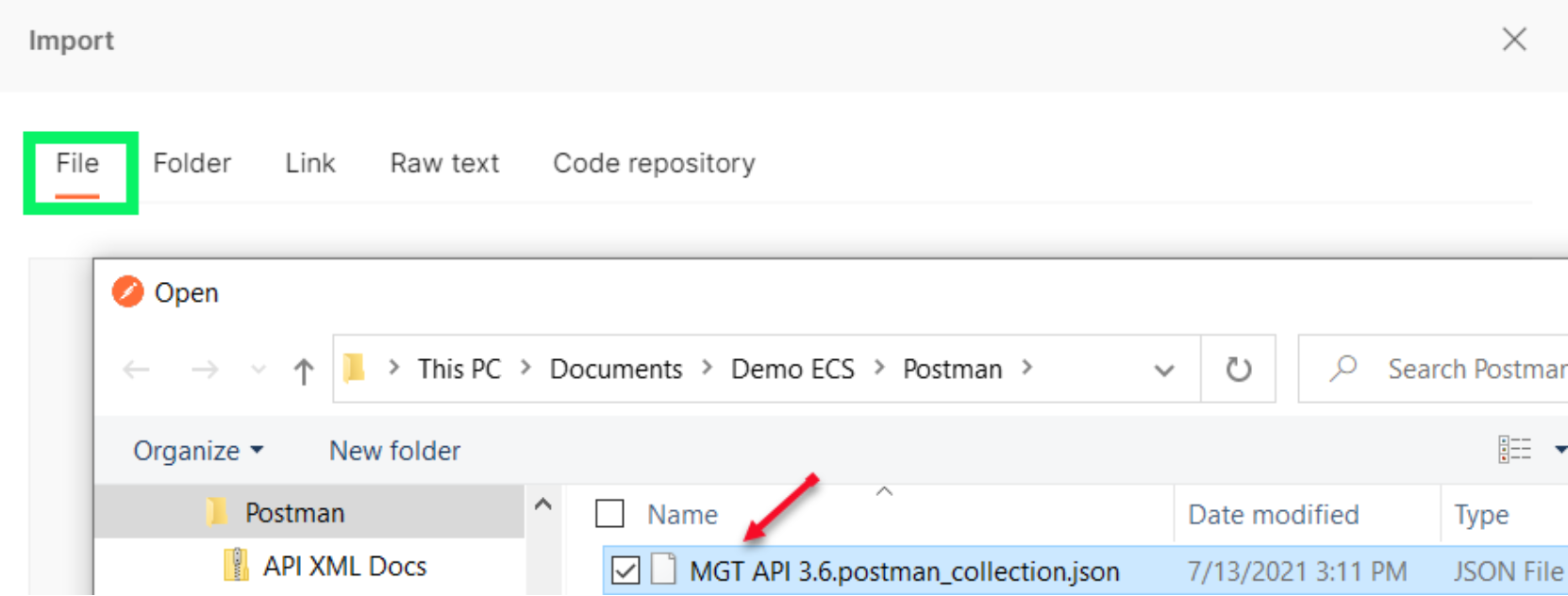Screen dimensions: 1568x596
Task: Go forward in the Open dialog
Action: [205, 370]
